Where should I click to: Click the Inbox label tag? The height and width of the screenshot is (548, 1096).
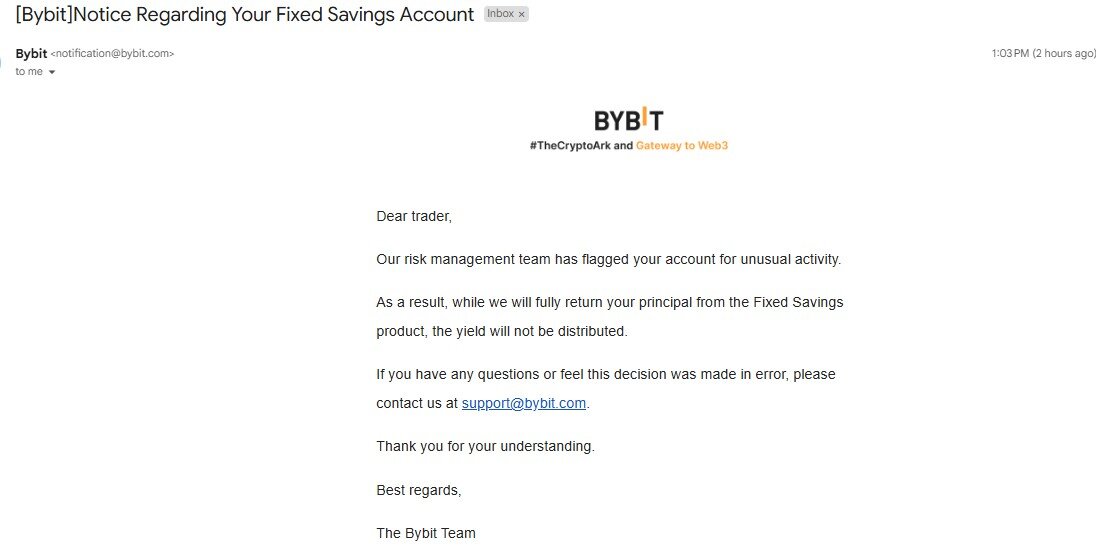pyautogui.click(x=501, y=15)
